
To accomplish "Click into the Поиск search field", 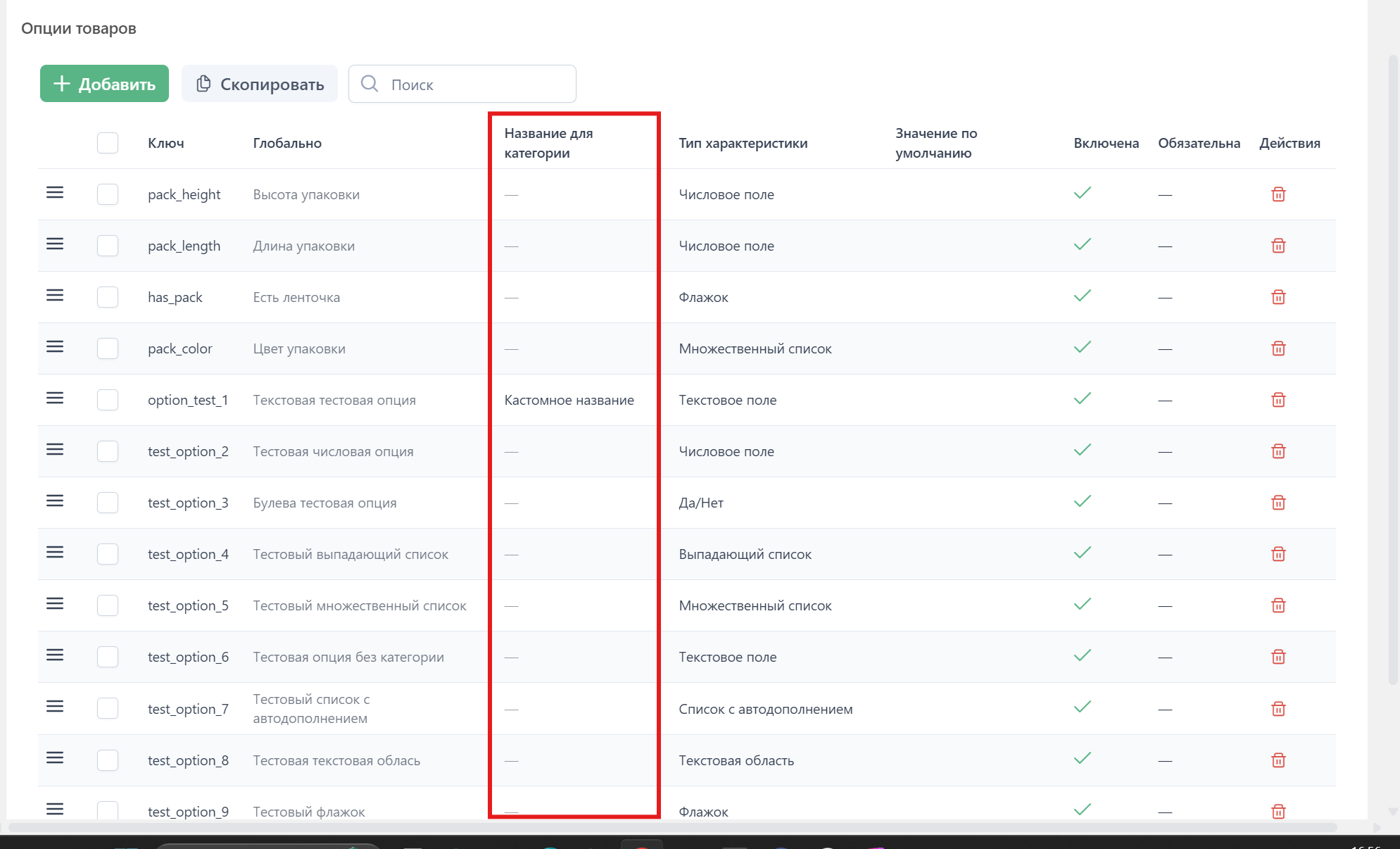I will pyautogui.click(x=479, y=84).
